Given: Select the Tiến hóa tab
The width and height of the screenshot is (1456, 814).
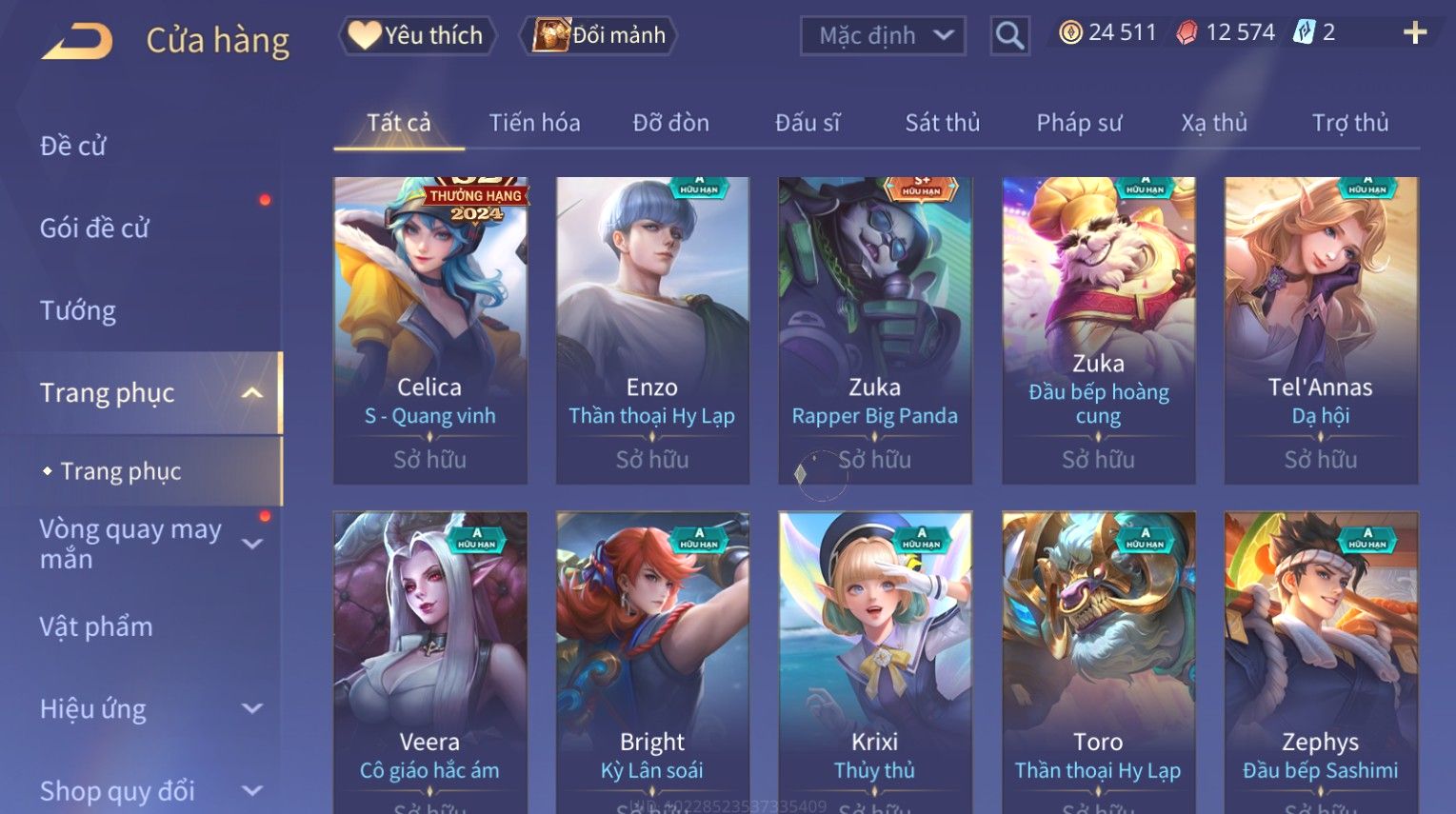Looking at the screenshot, I should [x=534, y=123].
